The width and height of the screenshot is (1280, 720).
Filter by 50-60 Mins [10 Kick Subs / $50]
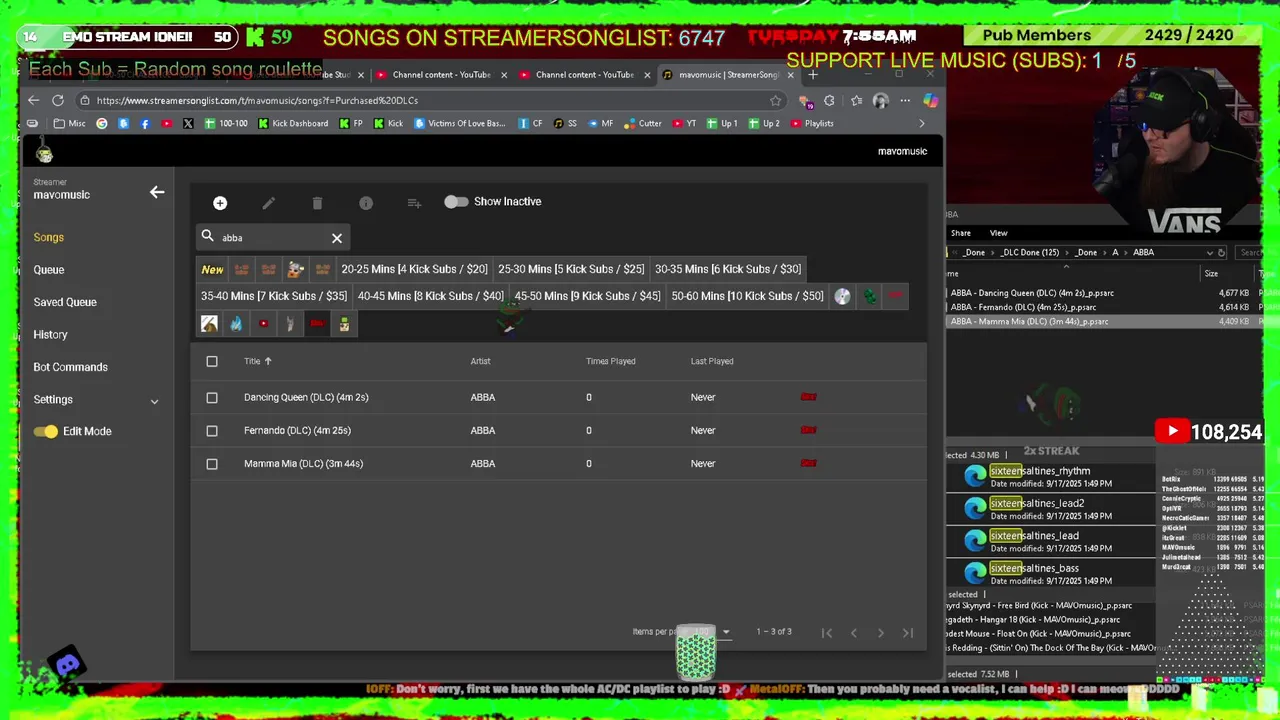[x=747, y=296]
